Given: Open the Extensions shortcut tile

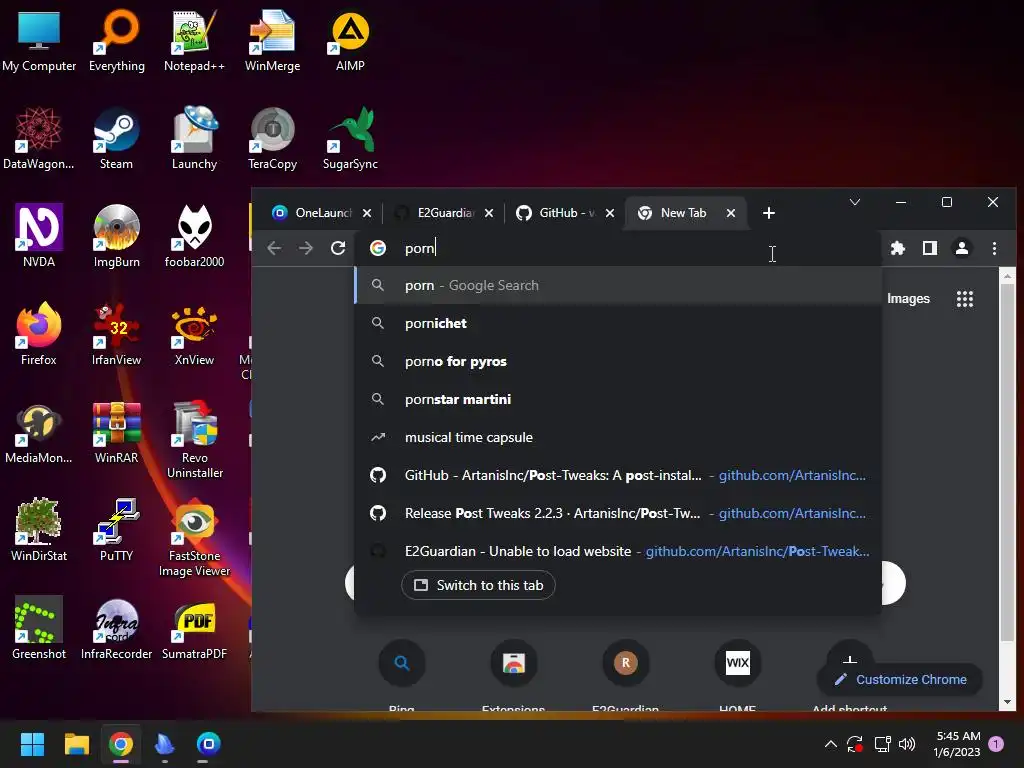Looking at the screenshot, I should tap(513, 674).
